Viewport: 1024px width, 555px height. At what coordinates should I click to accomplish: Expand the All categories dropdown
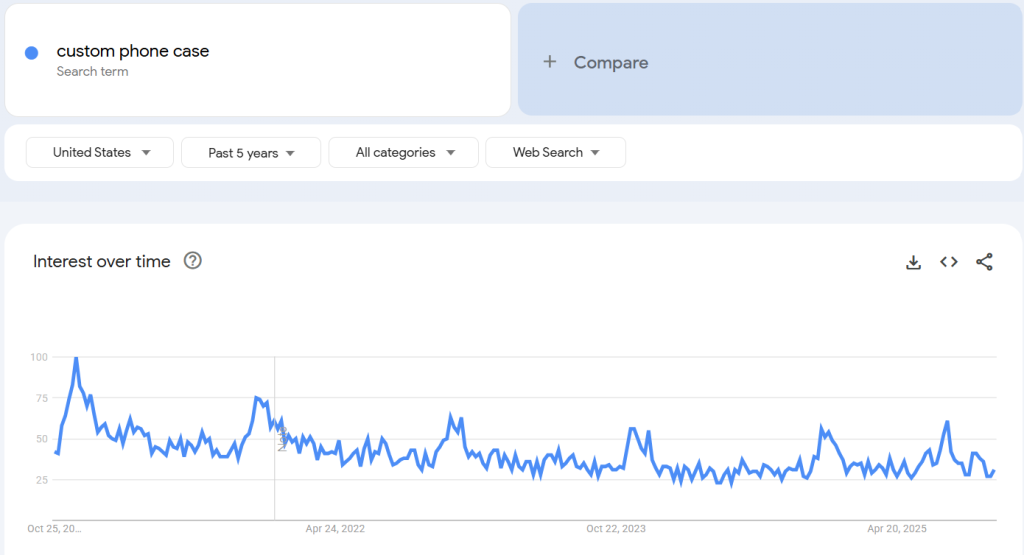(404, 153)
